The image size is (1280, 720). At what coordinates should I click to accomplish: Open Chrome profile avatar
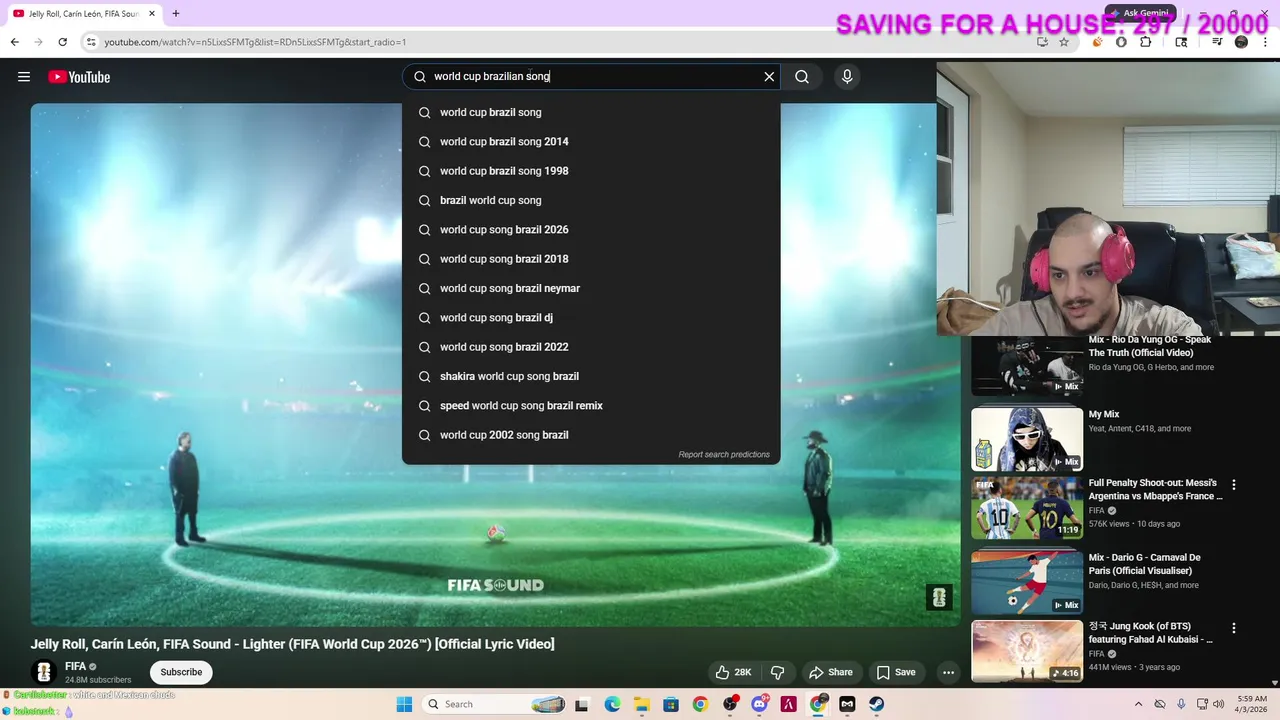[x=1241, y=42]
